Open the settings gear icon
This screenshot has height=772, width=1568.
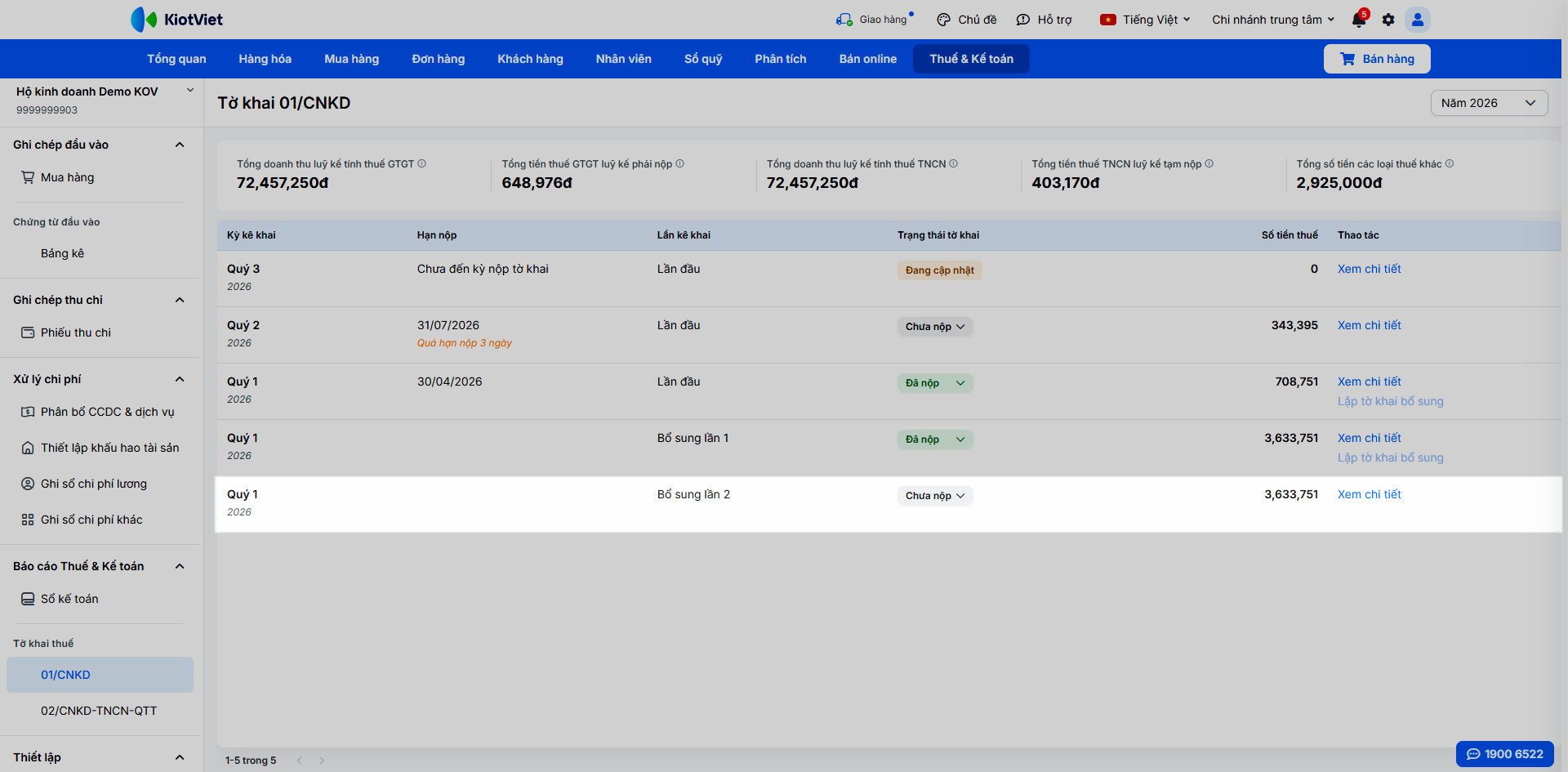[1388, 20]
